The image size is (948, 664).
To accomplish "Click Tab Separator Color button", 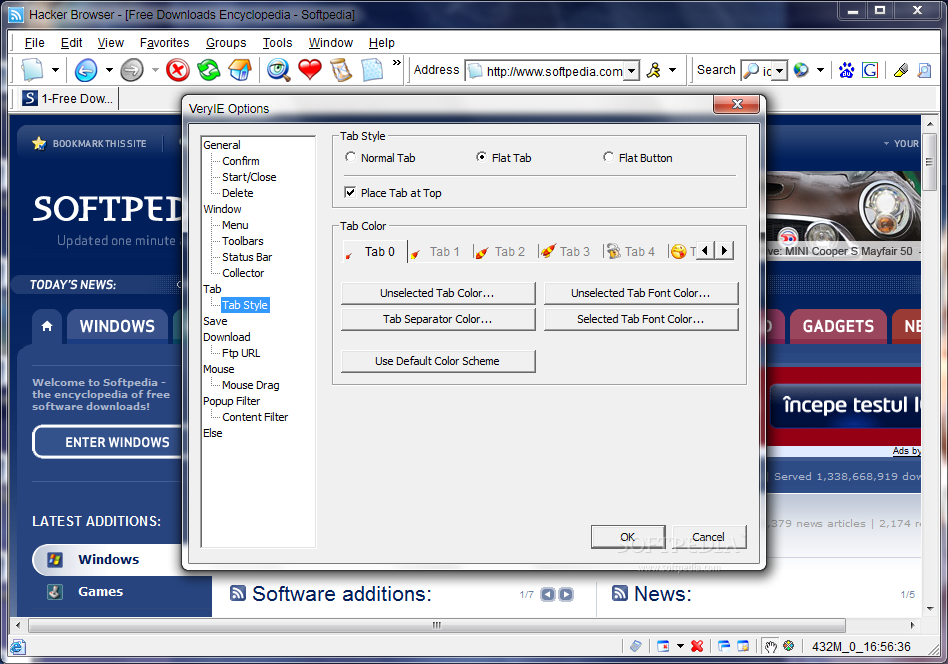I will 438,319.
